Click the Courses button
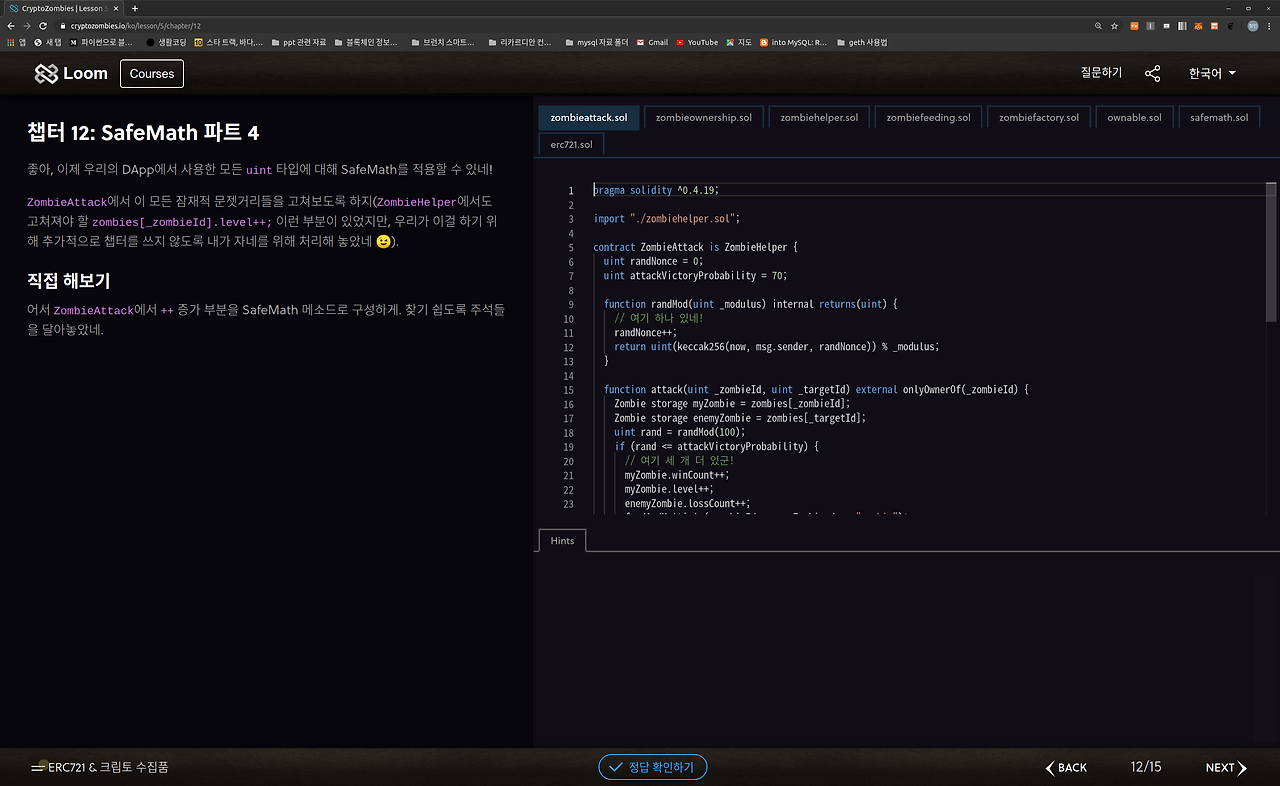 click(x=152, y=73)
